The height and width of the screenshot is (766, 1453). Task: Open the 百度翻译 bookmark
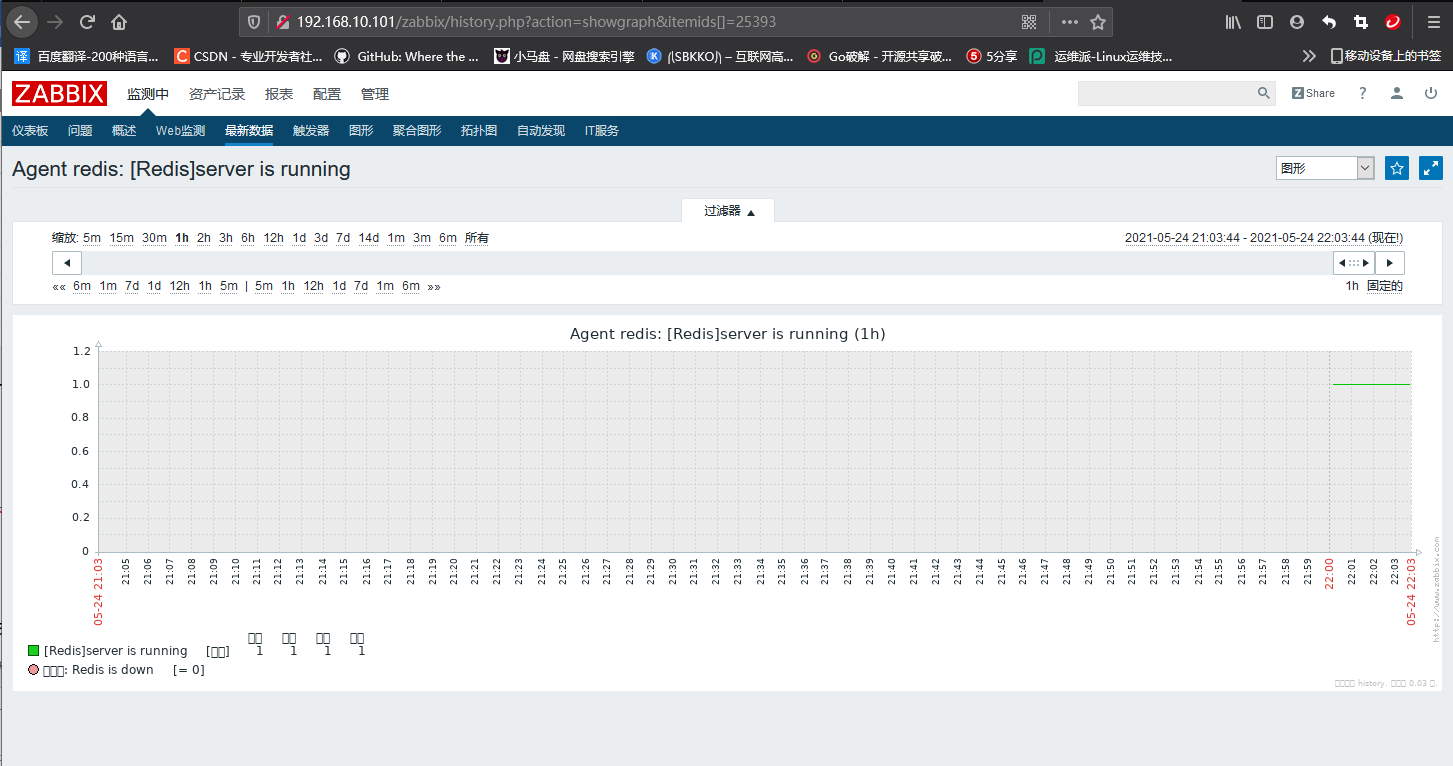tap(87, 56)
